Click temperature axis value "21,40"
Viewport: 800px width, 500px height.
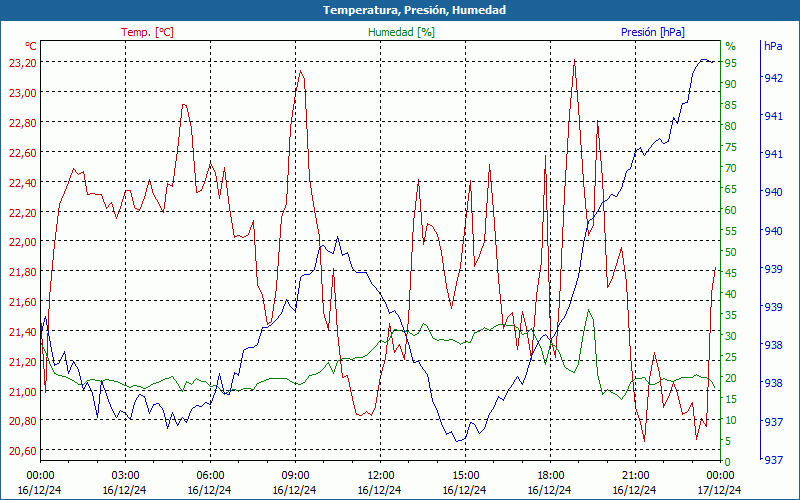[22, 332]
